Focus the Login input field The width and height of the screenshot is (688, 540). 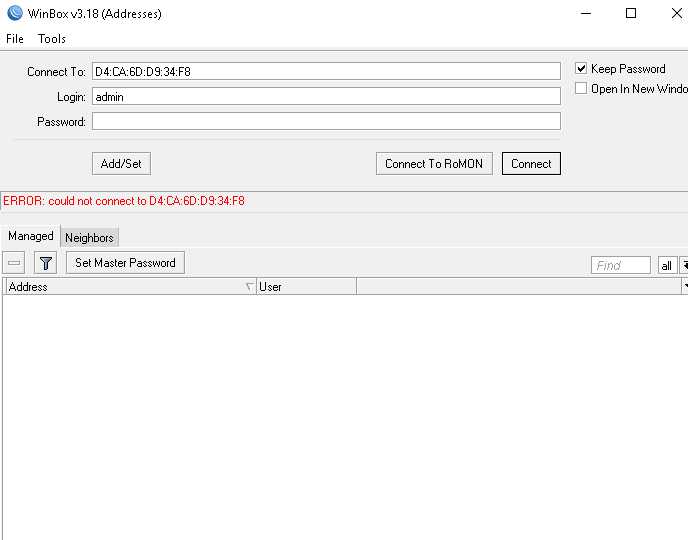click(x=326, y=96)
